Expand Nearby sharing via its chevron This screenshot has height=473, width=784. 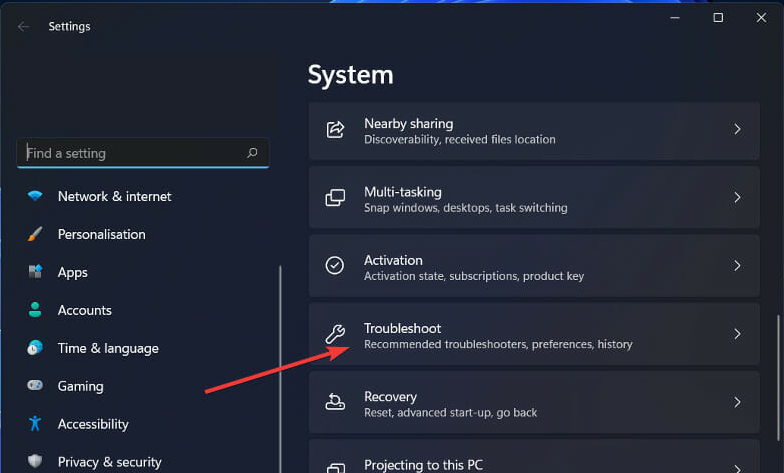[x=738, y=130]
